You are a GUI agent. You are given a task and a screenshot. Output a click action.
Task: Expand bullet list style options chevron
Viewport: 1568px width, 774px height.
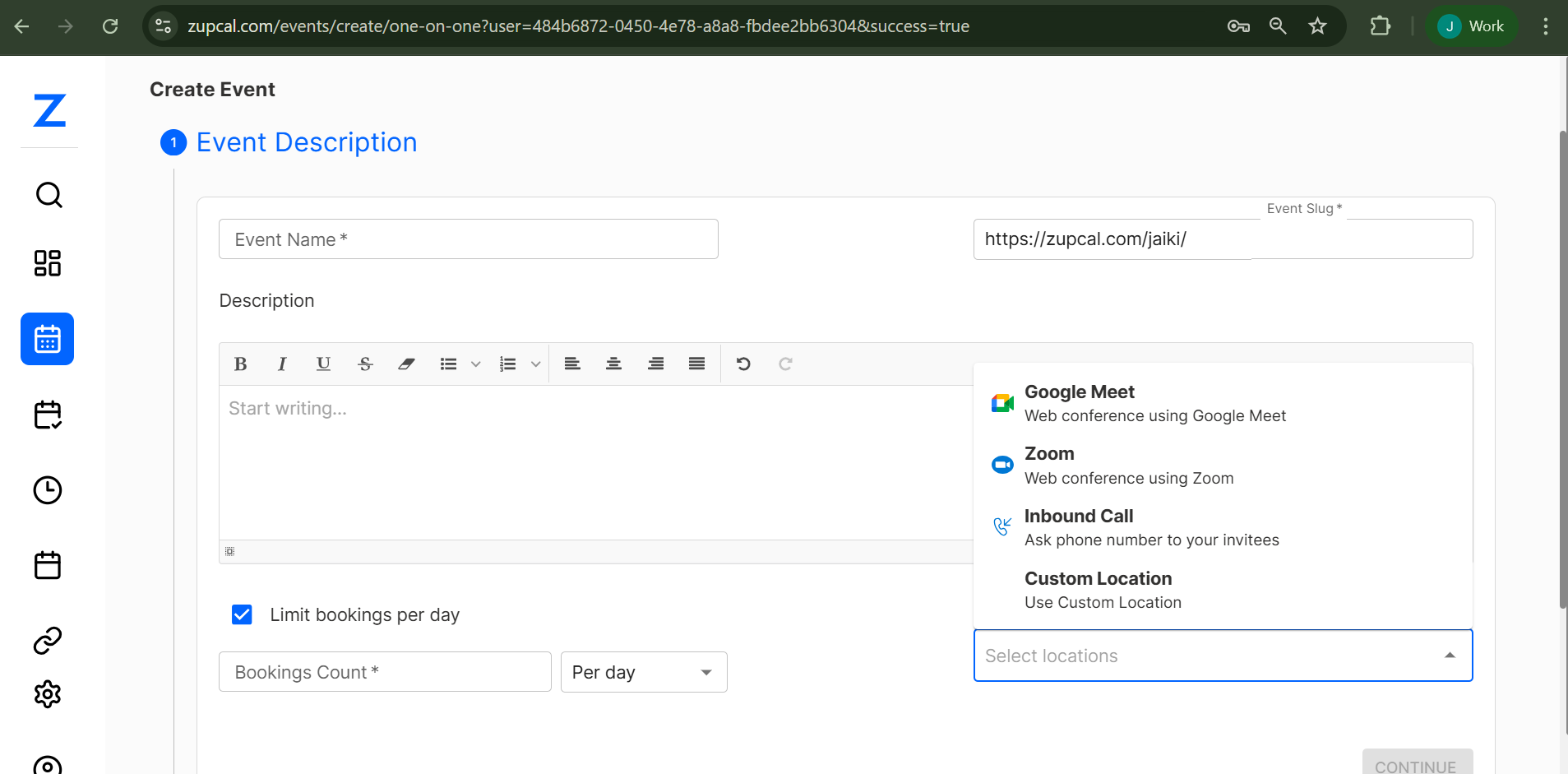point(475,364)
